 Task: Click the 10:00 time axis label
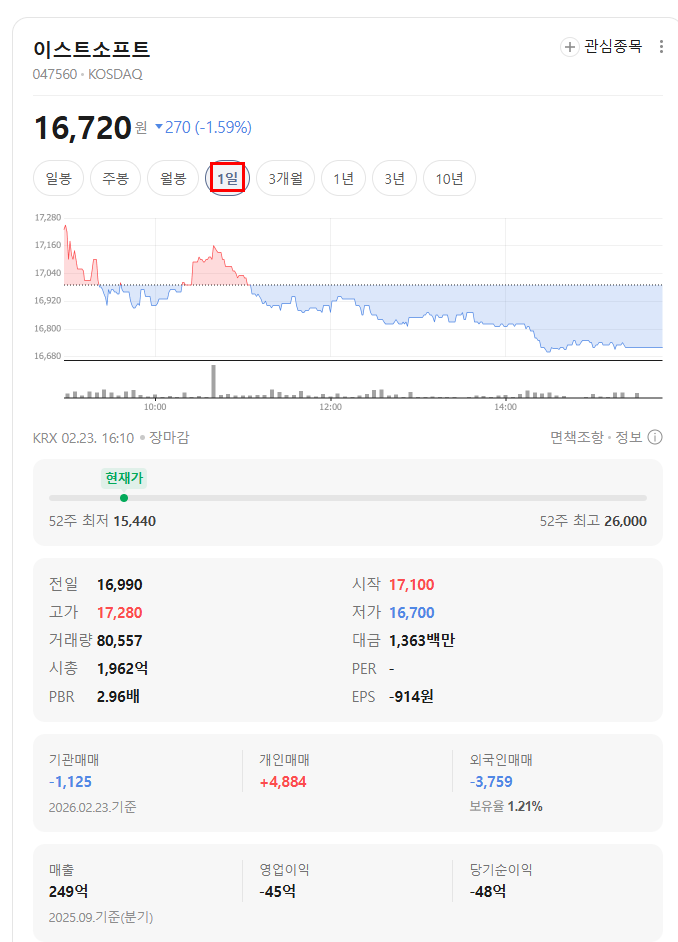155,407
